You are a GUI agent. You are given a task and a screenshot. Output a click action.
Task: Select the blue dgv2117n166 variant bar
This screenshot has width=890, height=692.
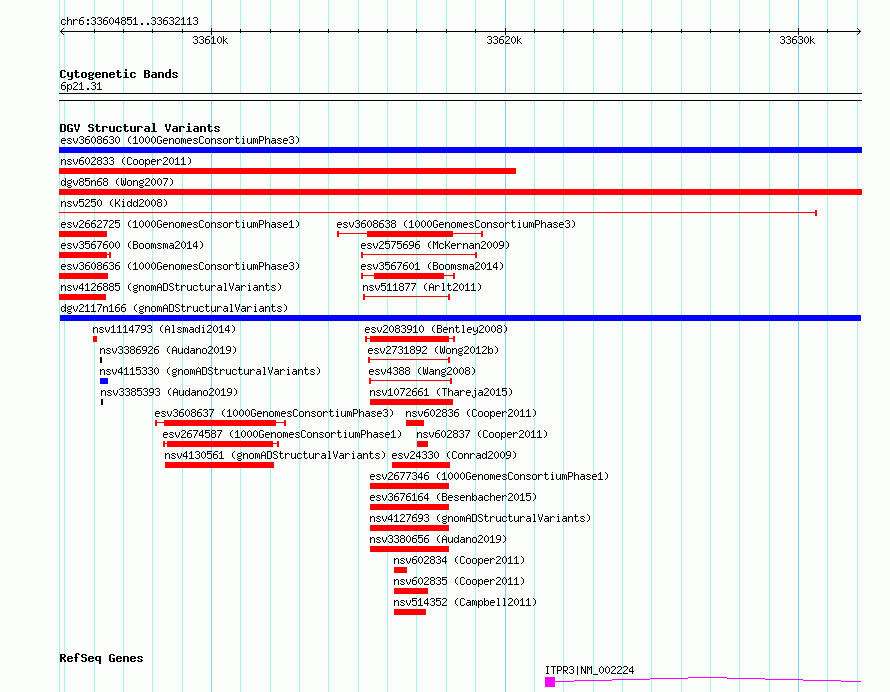(x=460, y=318)
